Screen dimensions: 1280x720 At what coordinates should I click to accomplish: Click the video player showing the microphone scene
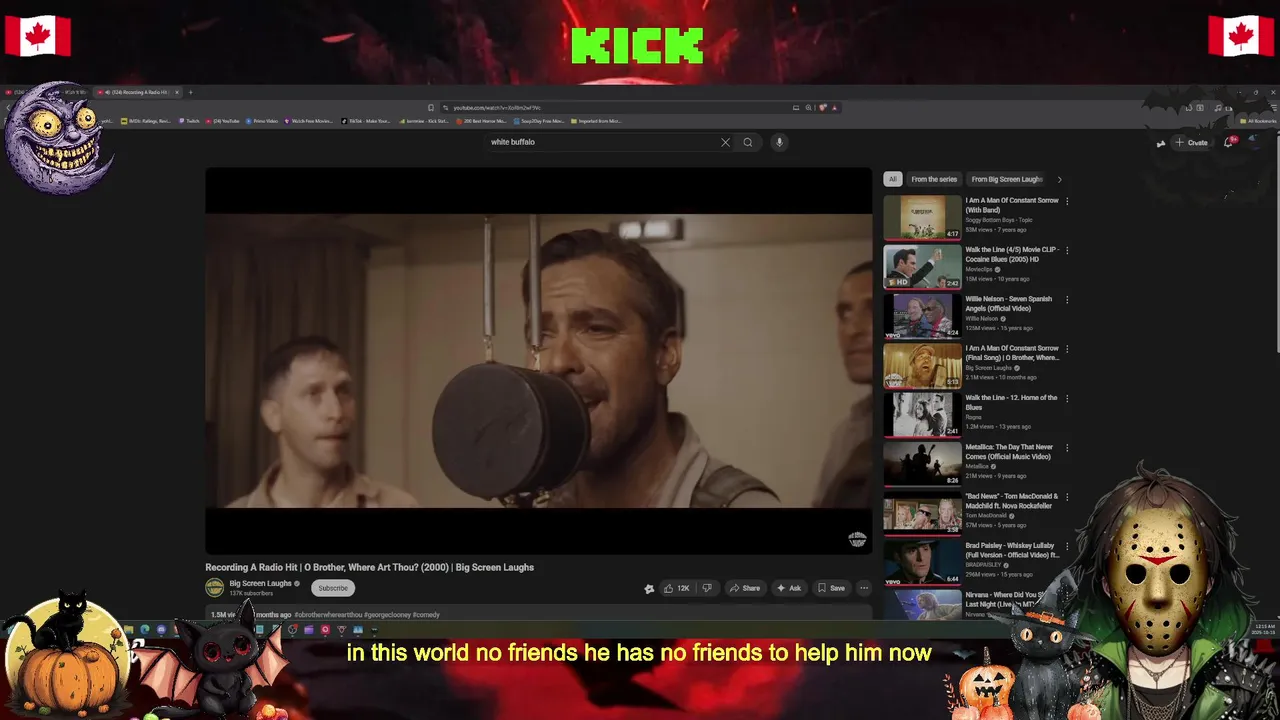(x=538, y=360)
